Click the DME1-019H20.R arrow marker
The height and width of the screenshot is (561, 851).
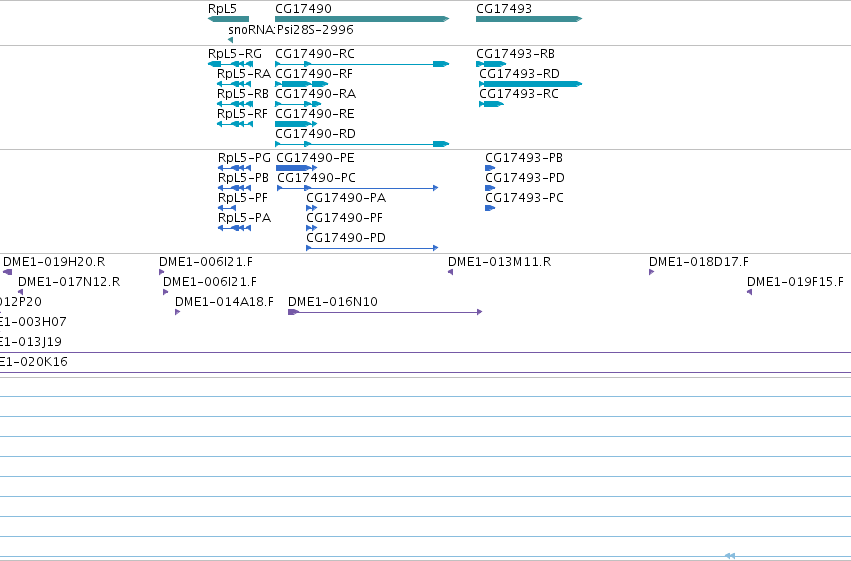pos(8,272)
